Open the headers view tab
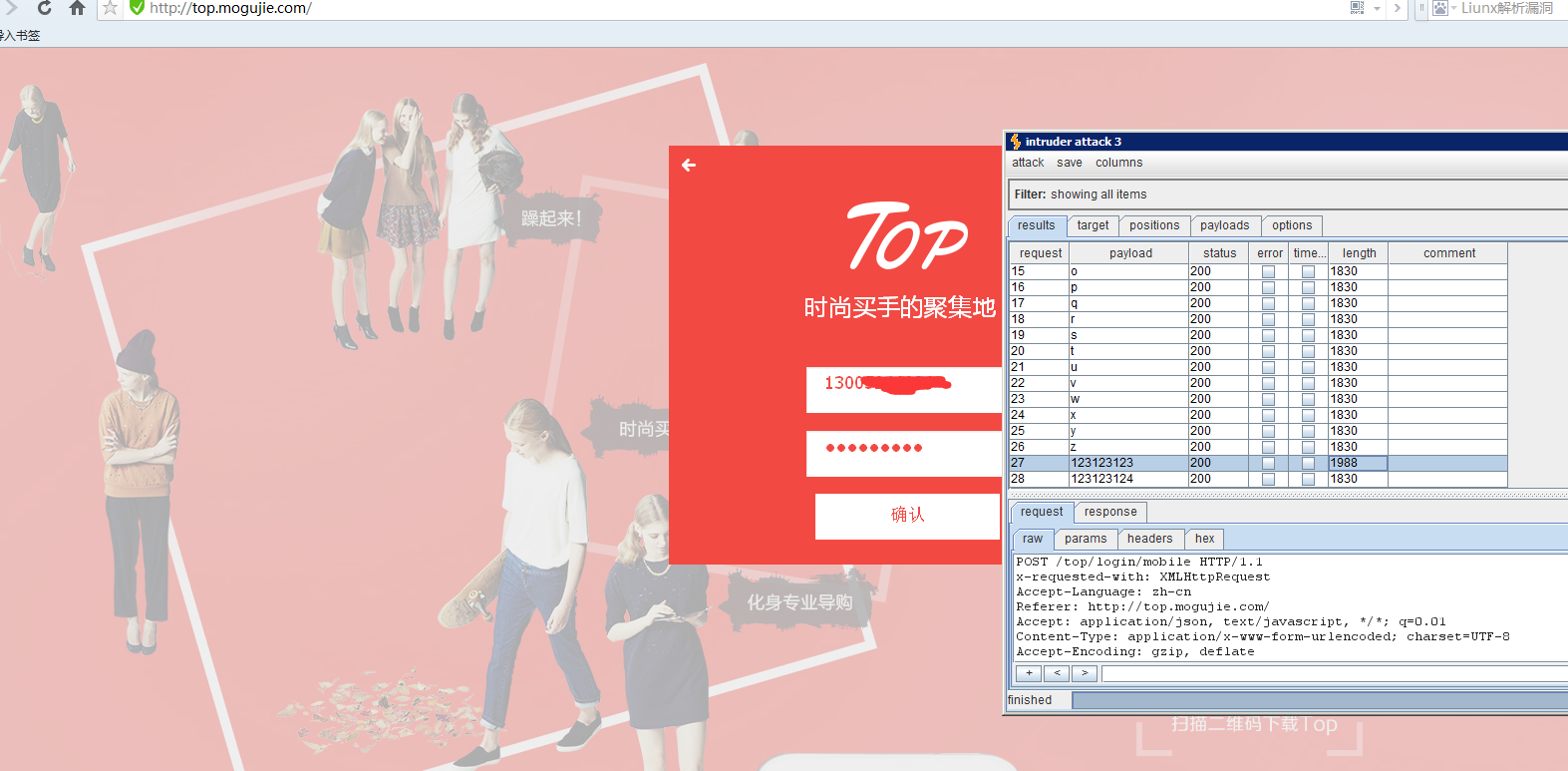This screenshot has height=771, width=1568. 1150,539
